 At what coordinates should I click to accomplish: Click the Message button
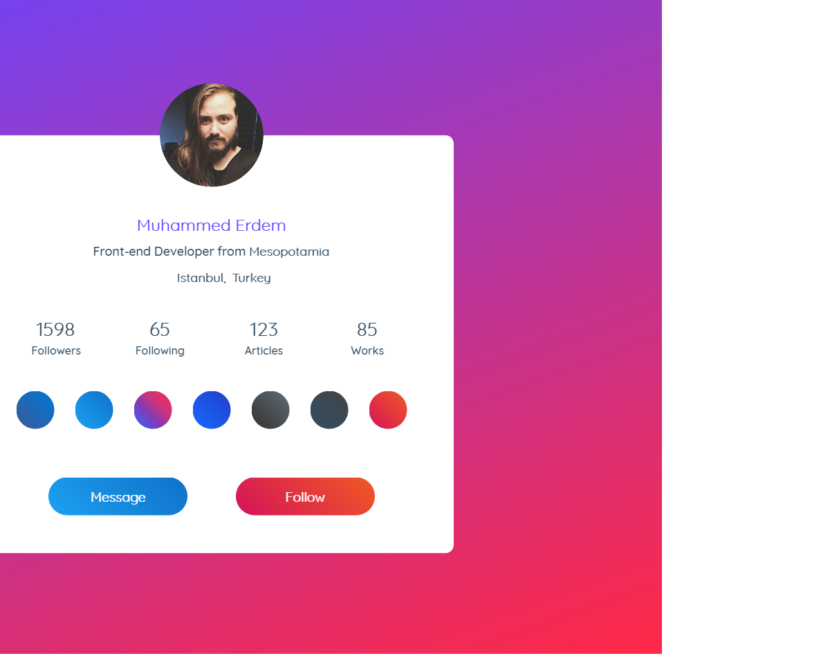tap(118, 497)
